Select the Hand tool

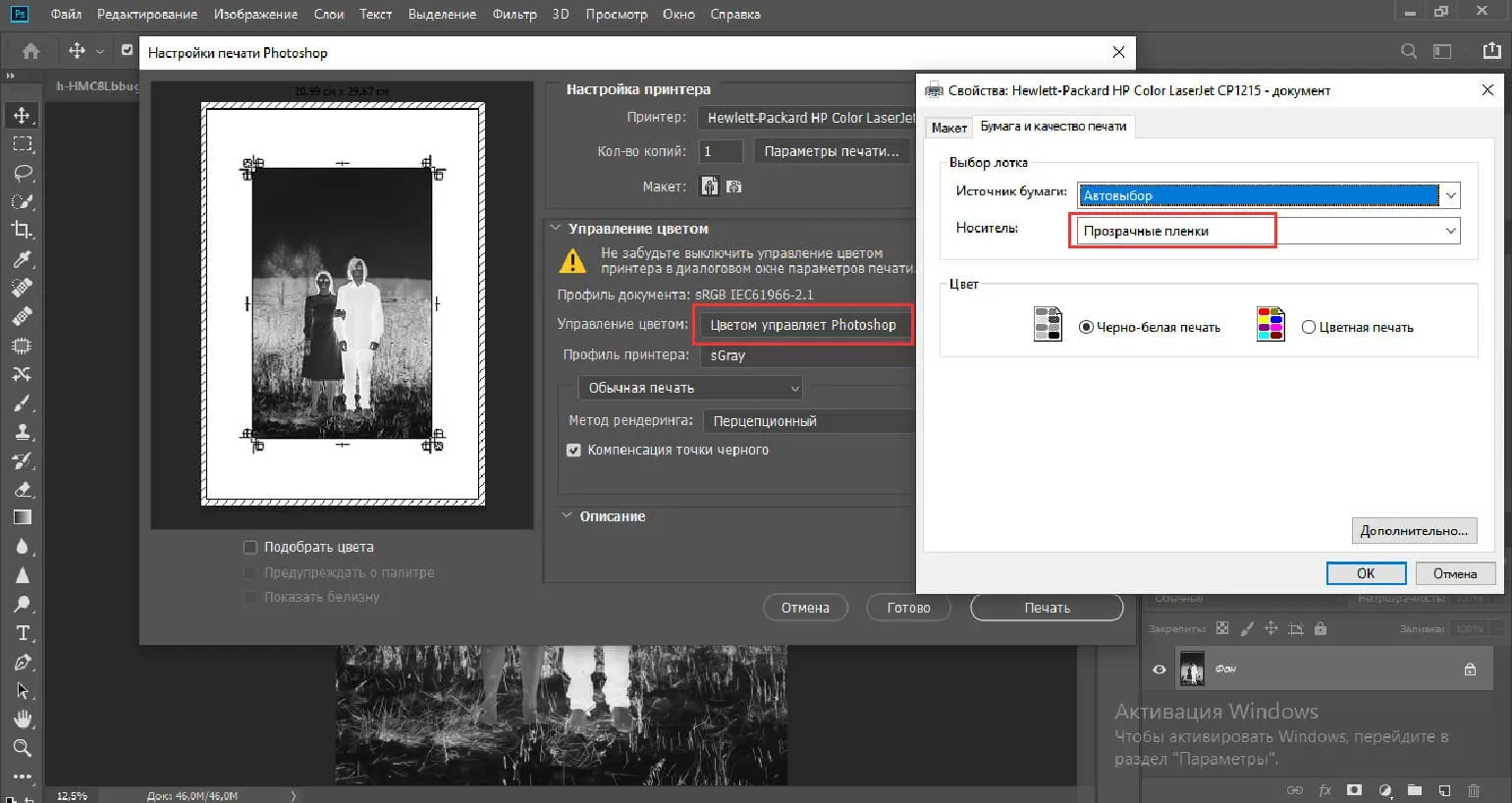pos(23,720)
